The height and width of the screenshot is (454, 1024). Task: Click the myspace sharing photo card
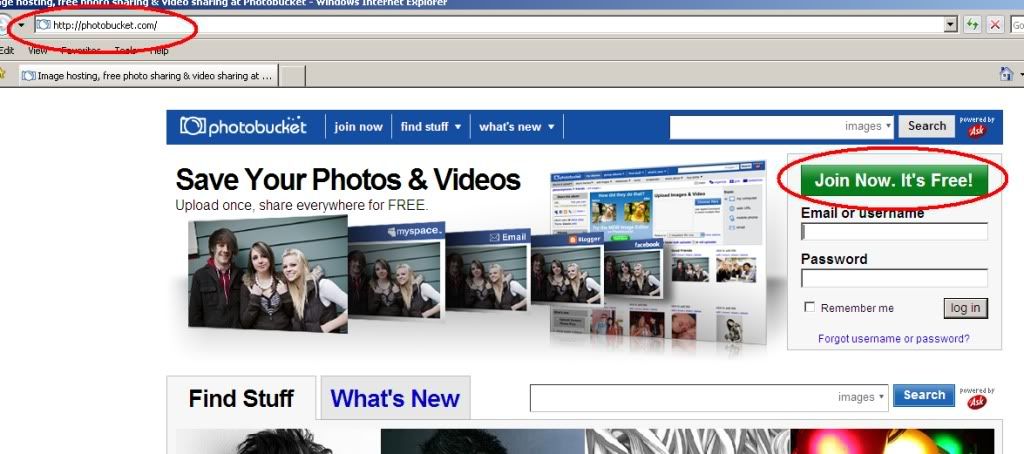(396, 269)
